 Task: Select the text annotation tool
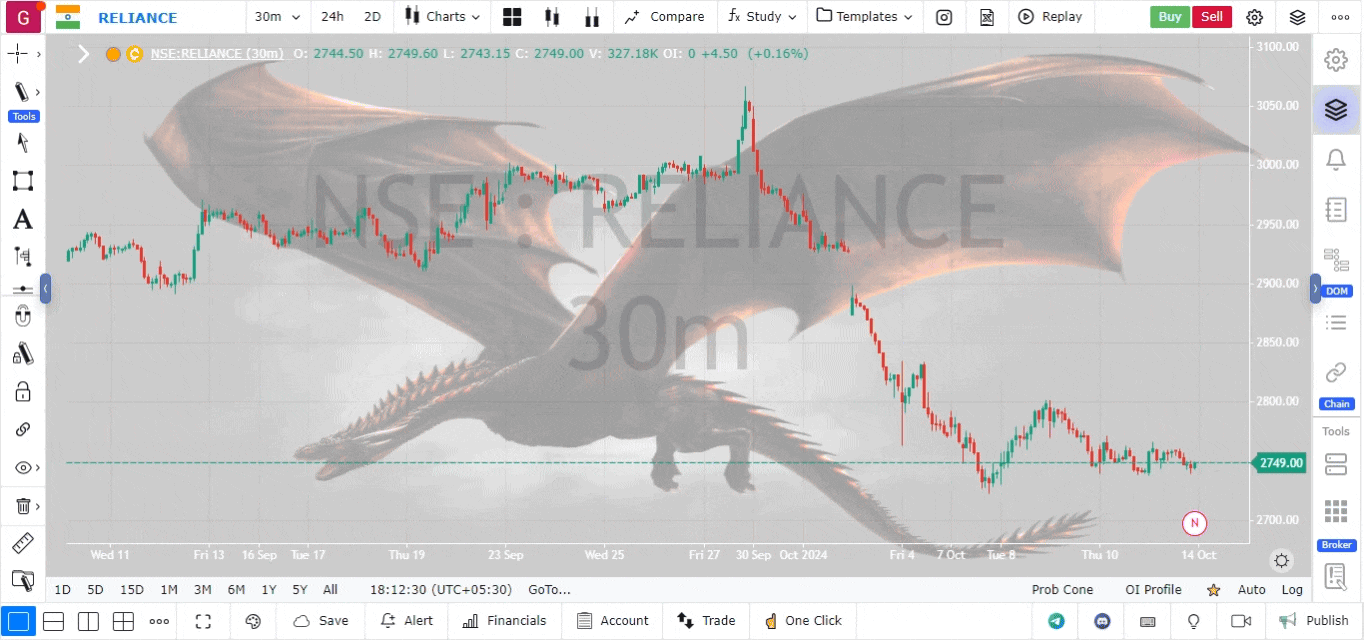click(x=22, y=220)
